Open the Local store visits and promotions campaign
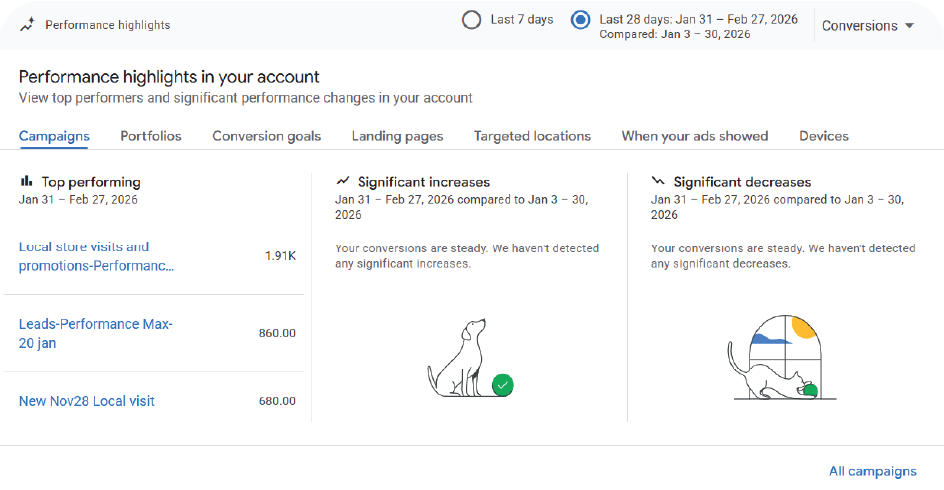This screenshot has width=944, height=490. [96, 256]
